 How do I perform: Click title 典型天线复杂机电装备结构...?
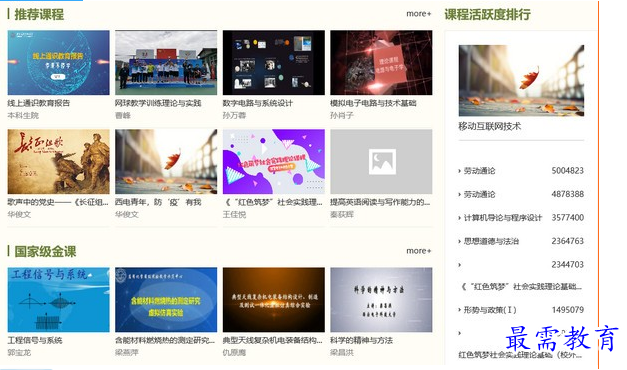tap(272, 340)
